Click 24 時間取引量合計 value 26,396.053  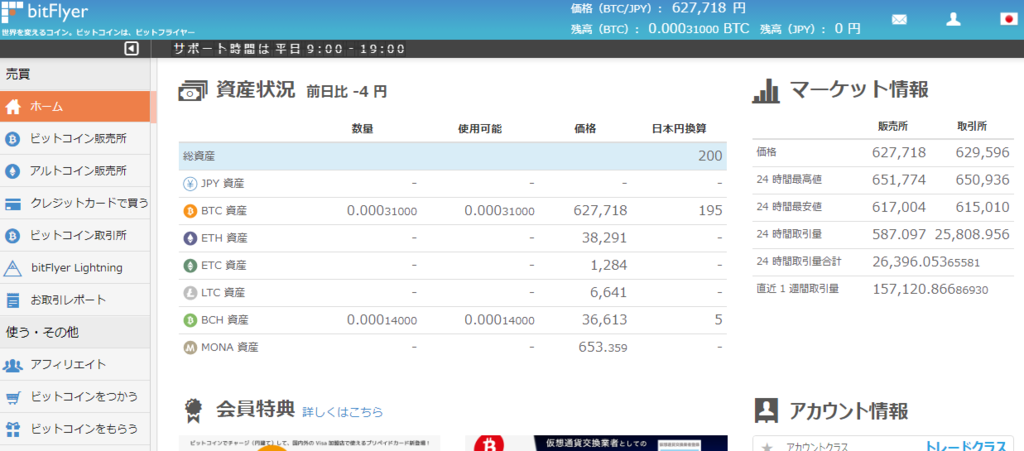[926, 262]
